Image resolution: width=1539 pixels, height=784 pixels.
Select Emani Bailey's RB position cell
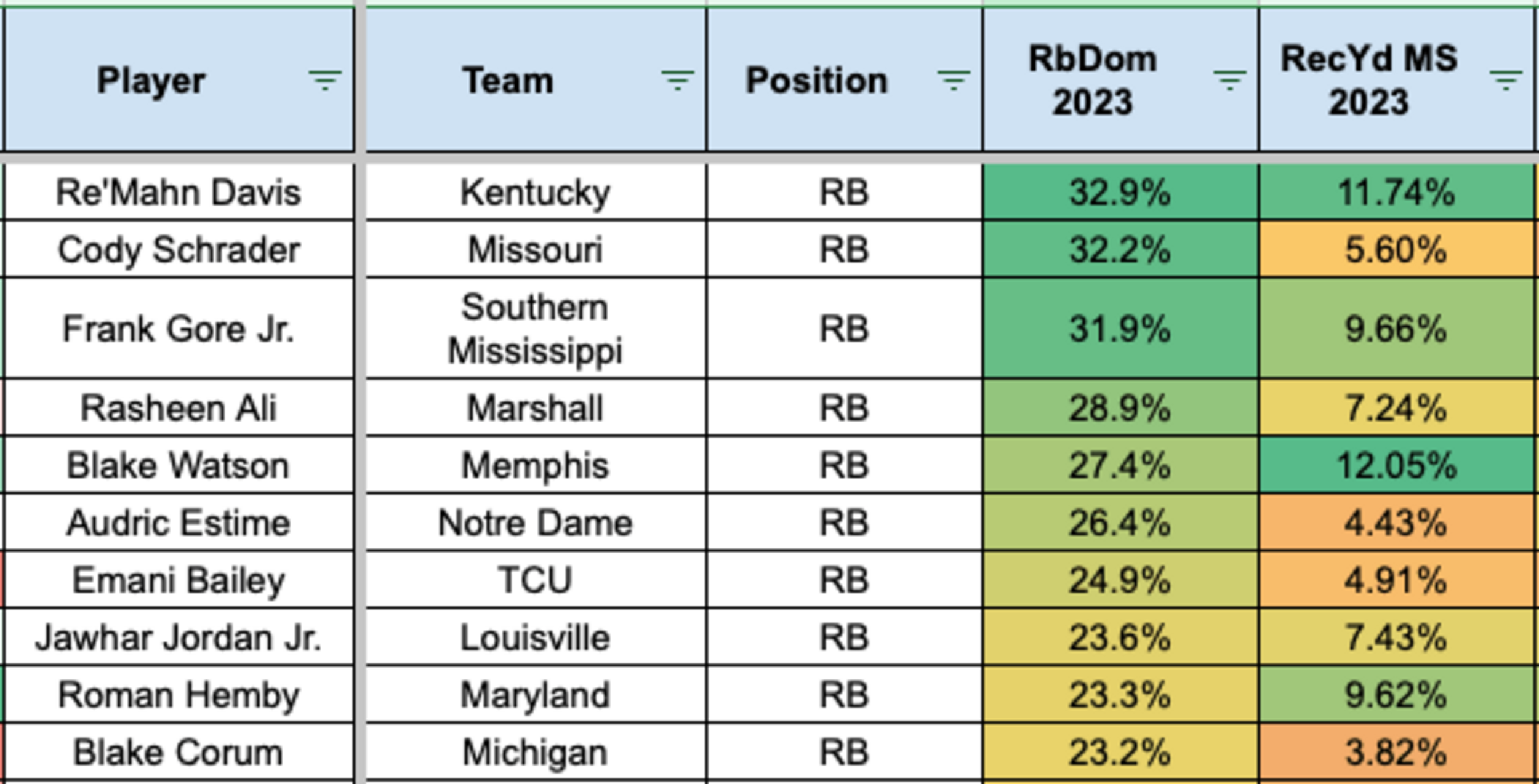[843, 580]
